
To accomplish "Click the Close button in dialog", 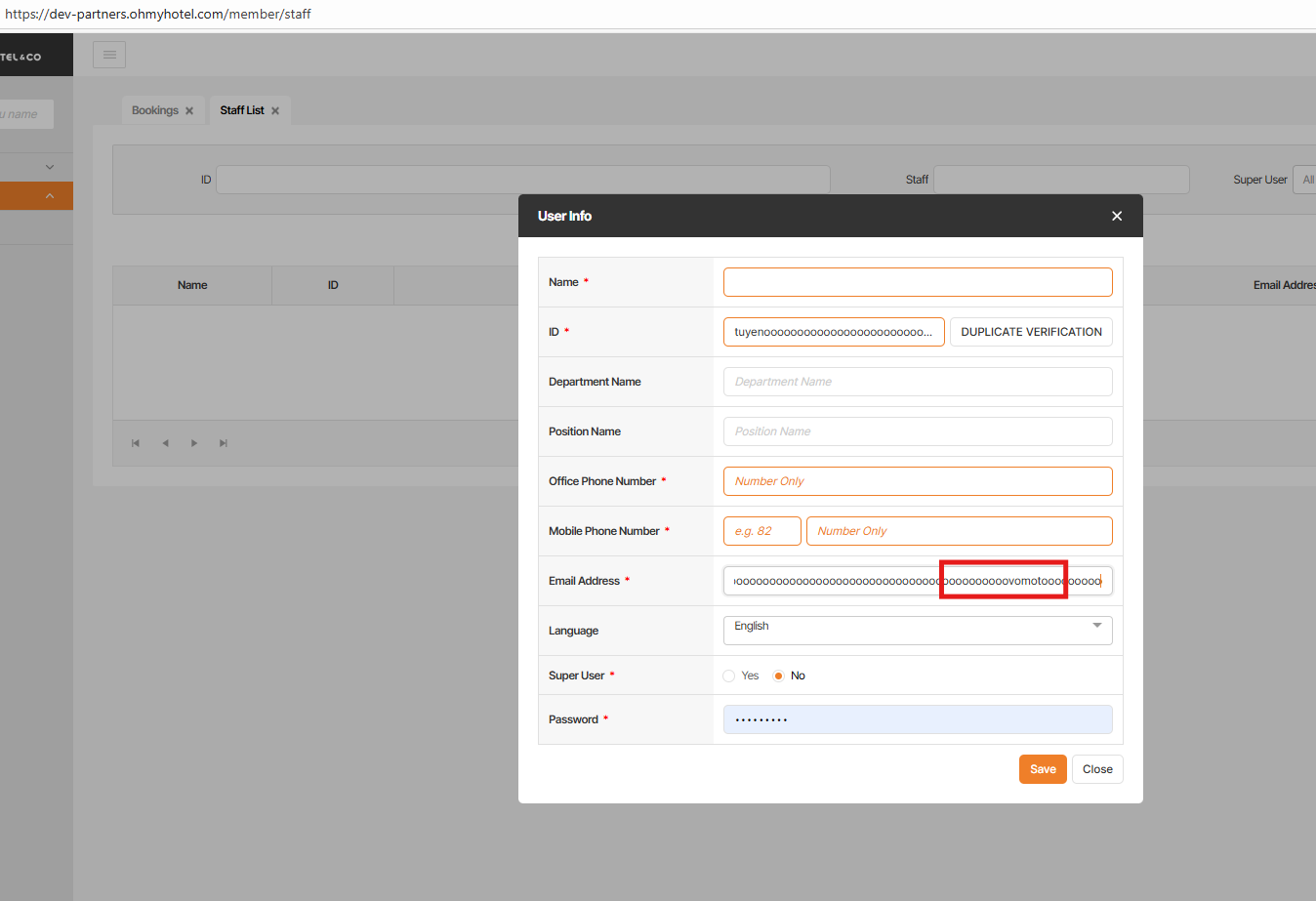I will click(x=1096, y=769).
